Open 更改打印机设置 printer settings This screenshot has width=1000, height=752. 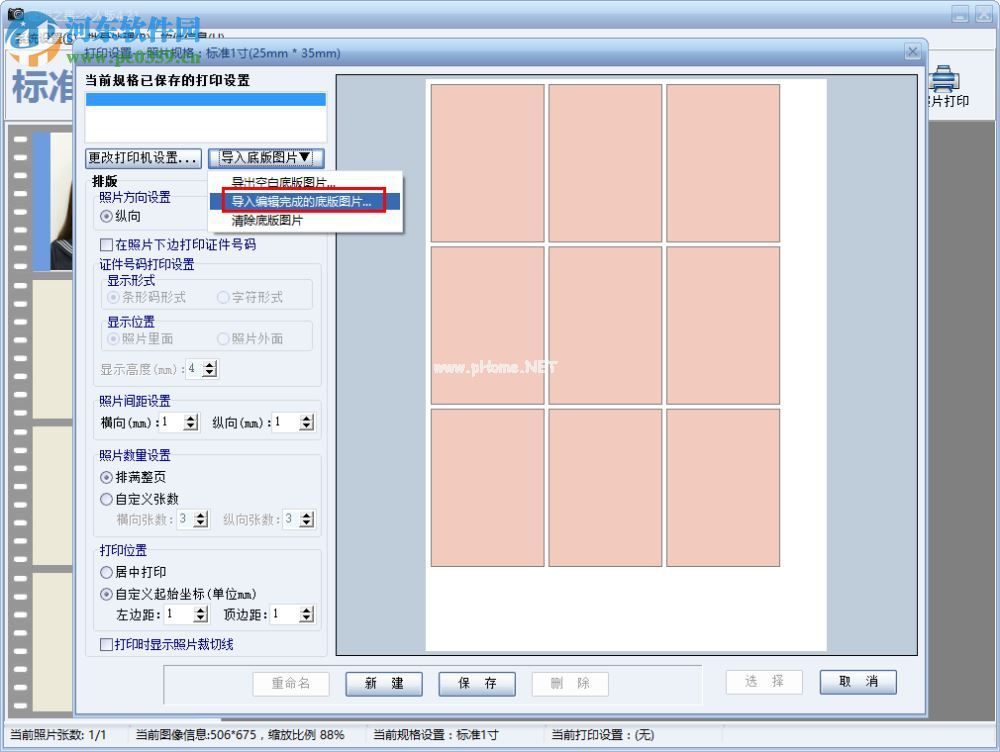(143, 158)
